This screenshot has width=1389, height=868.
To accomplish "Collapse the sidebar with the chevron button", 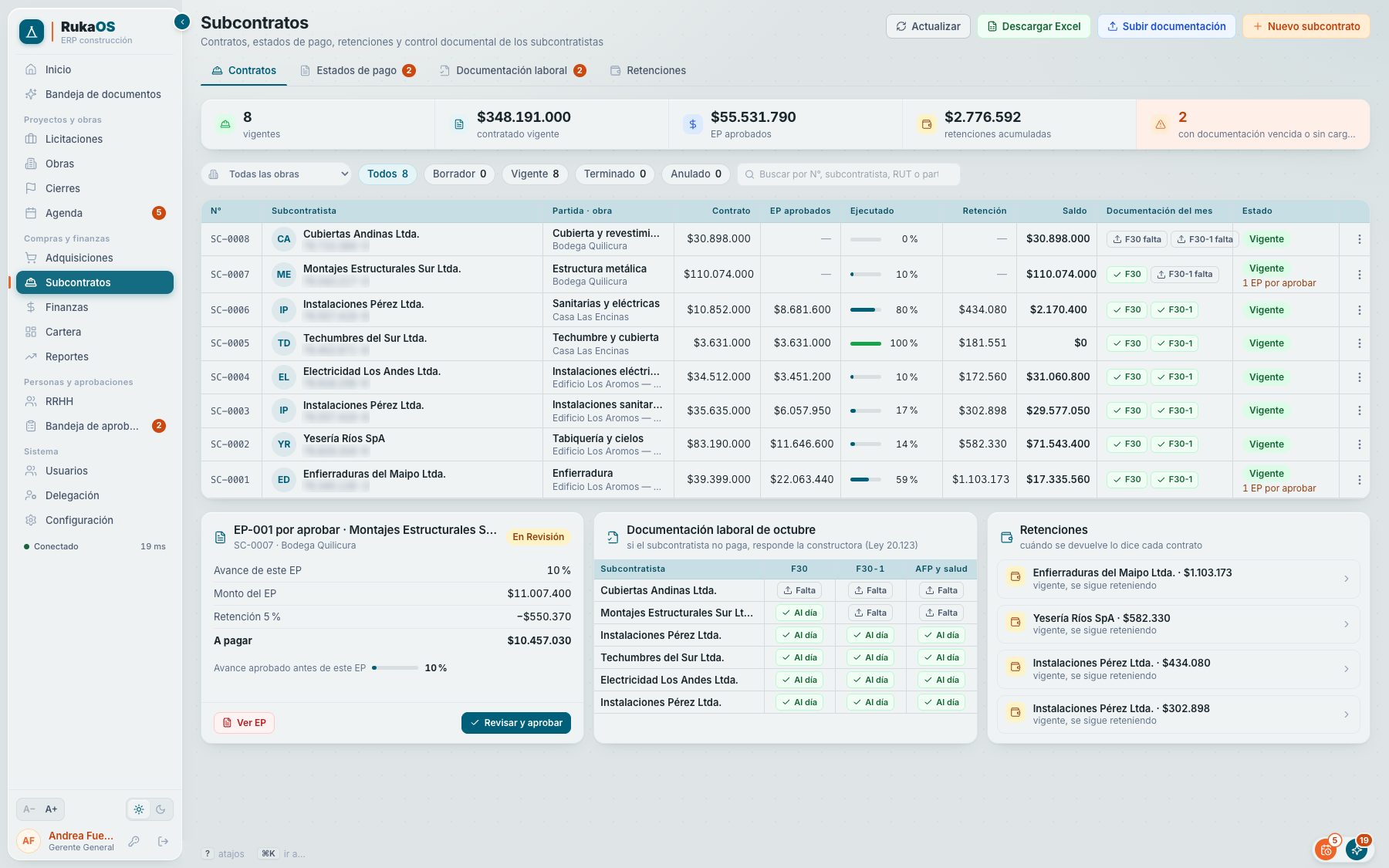I will [182, 22].
